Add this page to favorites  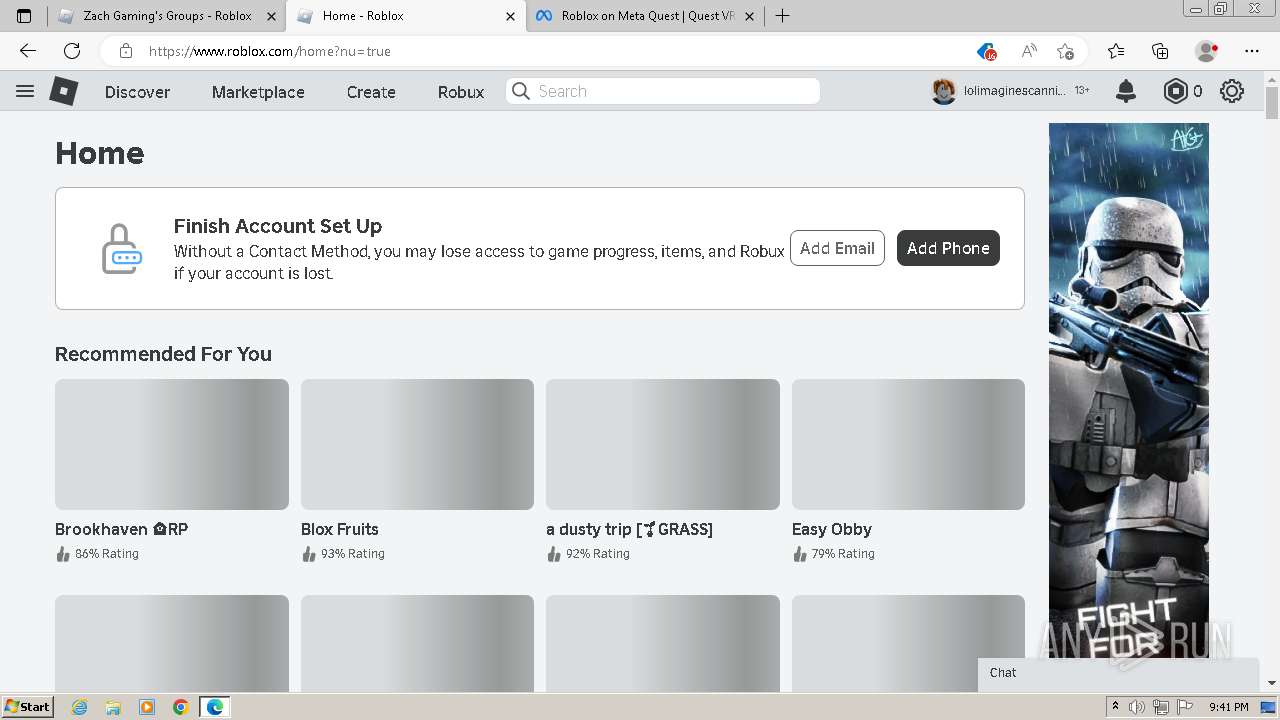pyautogui.click(x=1065, y=51)
